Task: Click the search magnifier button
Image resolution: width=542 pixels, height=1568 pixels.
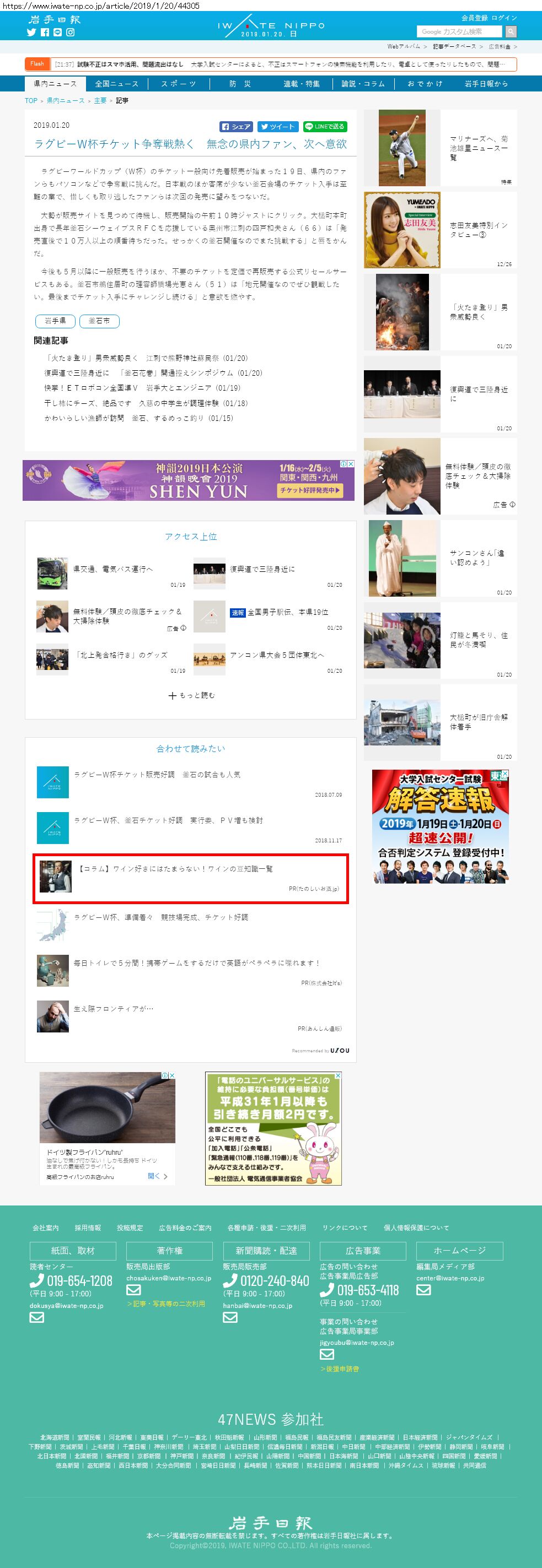Action: point(511,31)
